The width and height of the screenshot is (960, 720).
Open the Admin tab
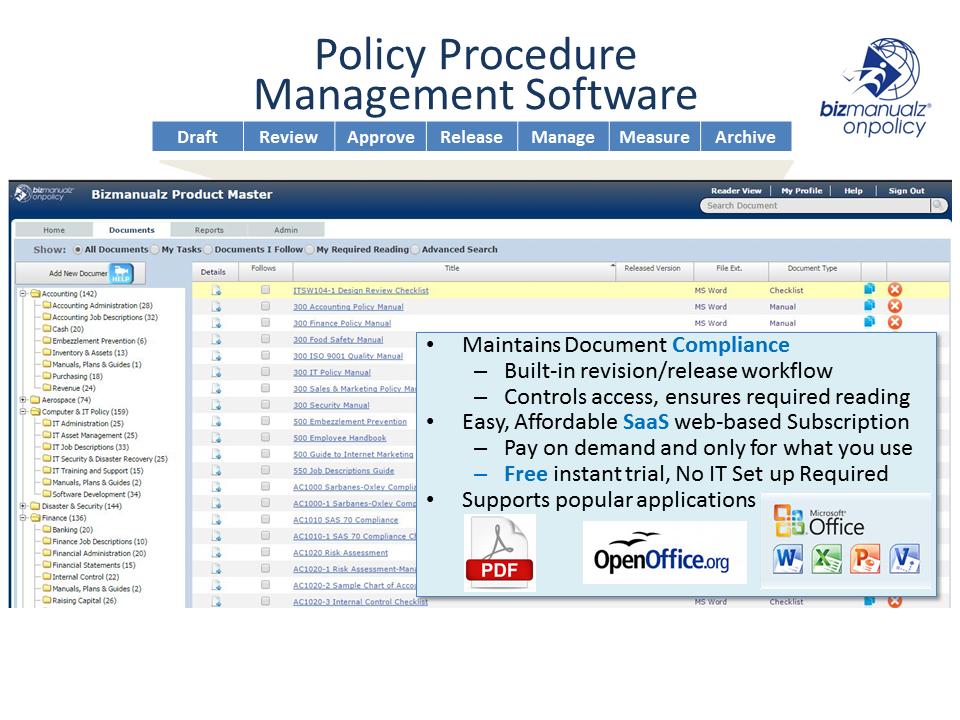286,230
